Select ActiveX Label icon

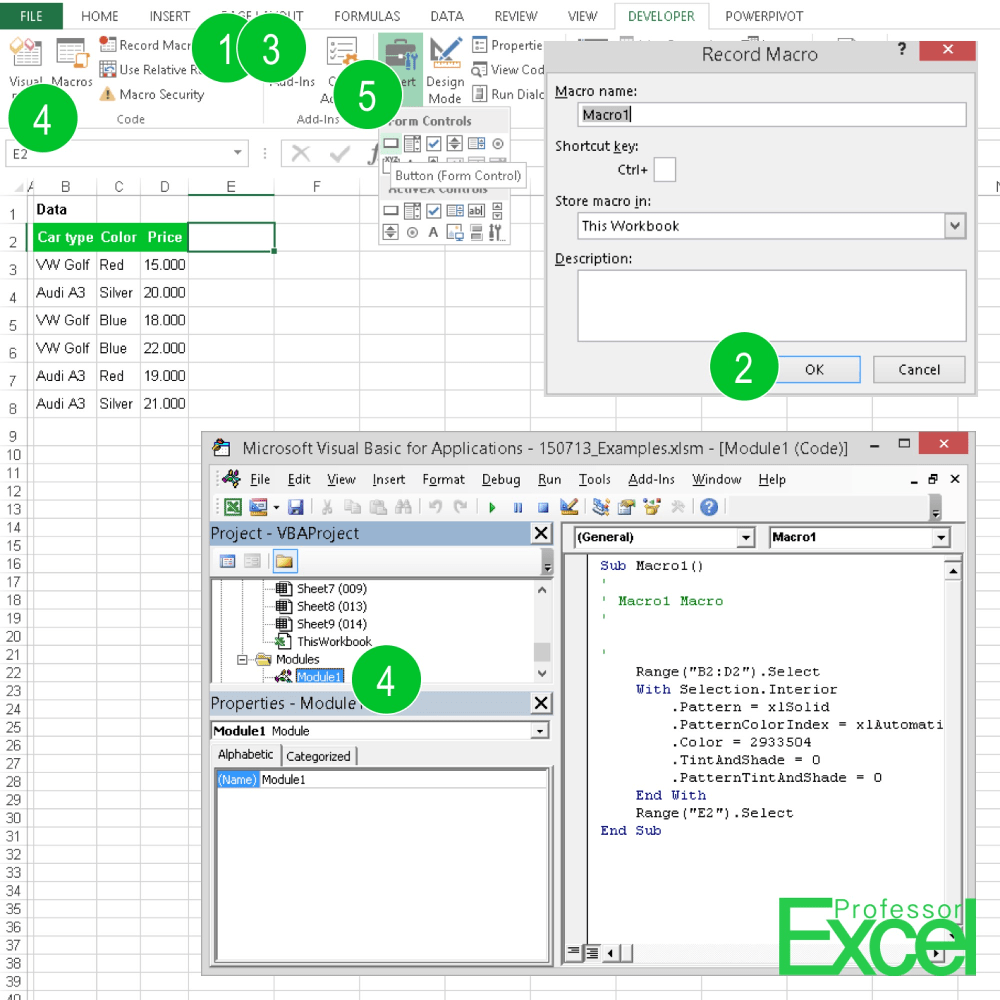click(x=433, y=232)
